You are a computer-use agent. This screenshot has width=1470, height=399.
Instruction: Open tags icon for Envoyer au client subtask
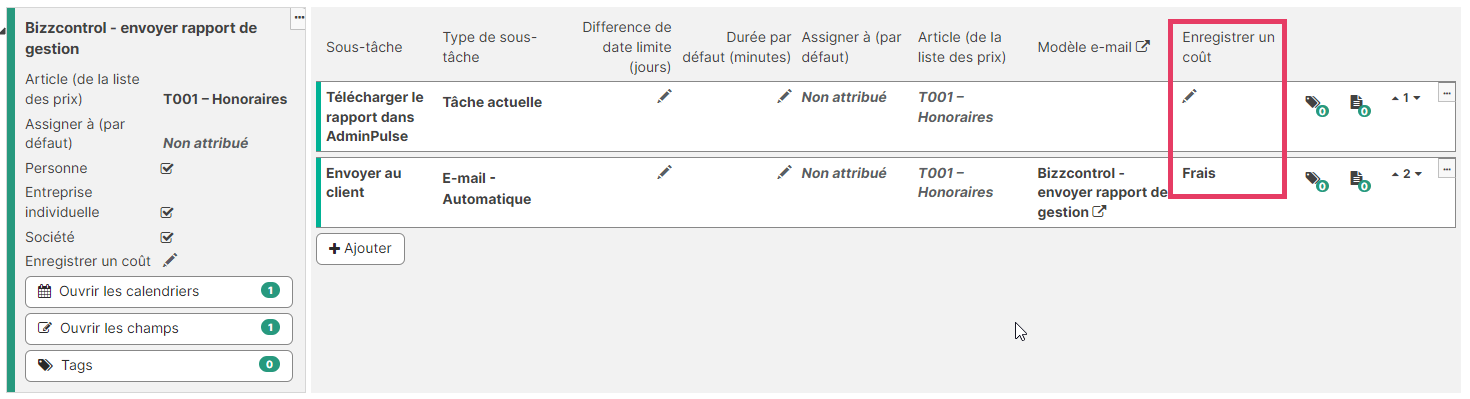pyautogui.click(x=1316, y=181)
